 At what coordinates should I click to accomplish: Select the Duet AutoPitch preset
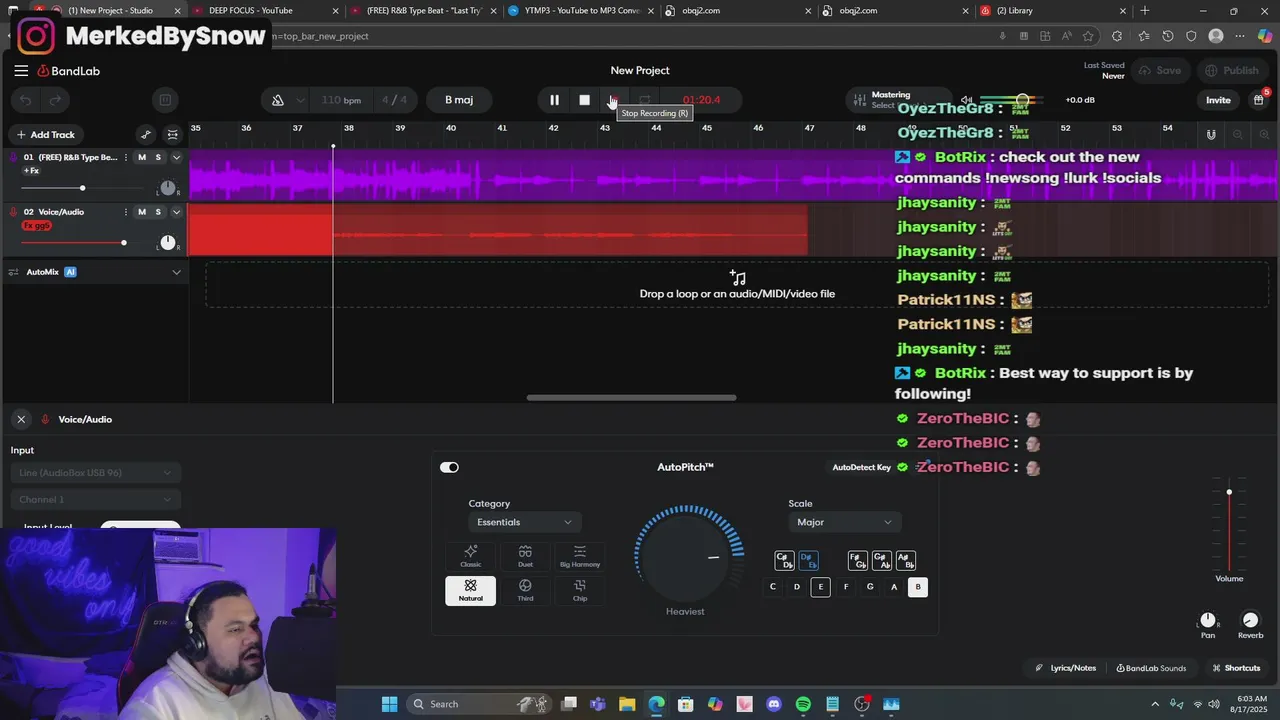pyautogui.click(x=525, y=556)
